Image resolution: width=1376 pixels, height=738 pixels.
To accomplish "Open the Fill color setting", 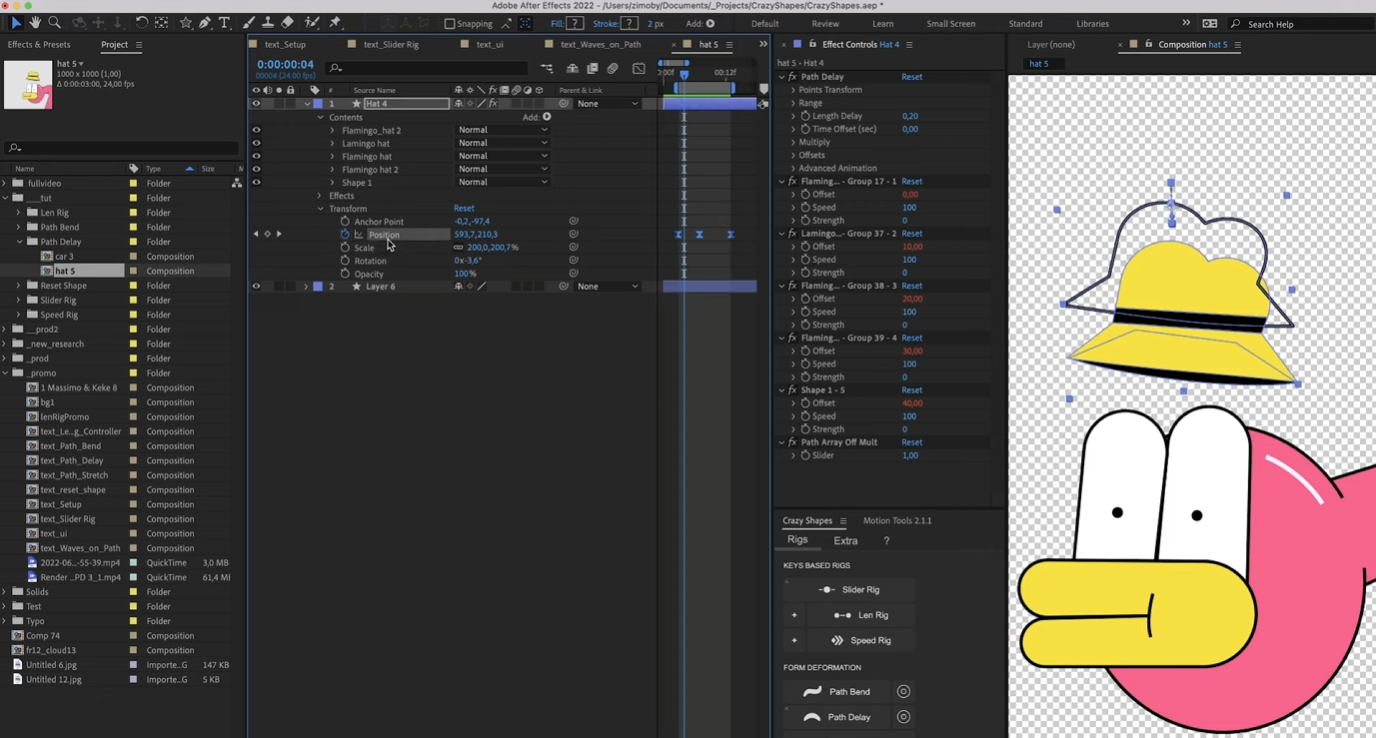I will point(574,24).
